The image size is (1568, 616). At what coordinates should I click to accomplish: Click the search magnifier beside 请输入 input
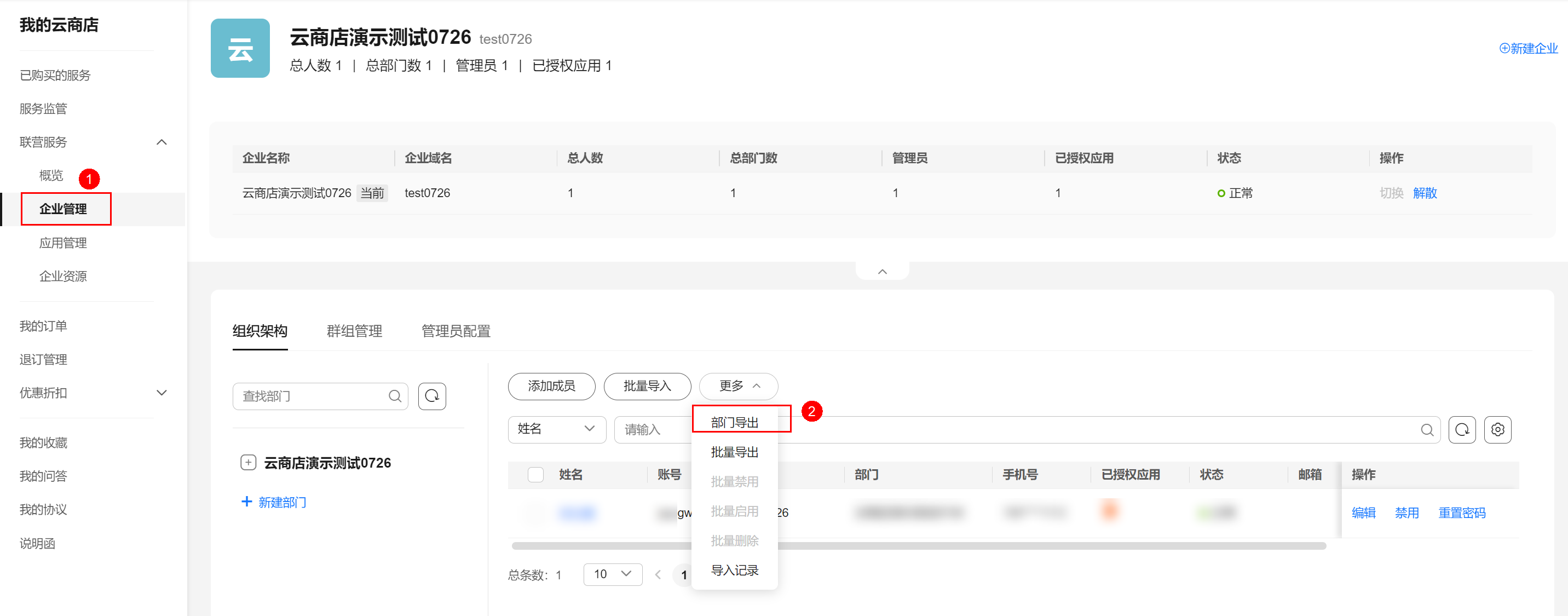click(1428, 429)
